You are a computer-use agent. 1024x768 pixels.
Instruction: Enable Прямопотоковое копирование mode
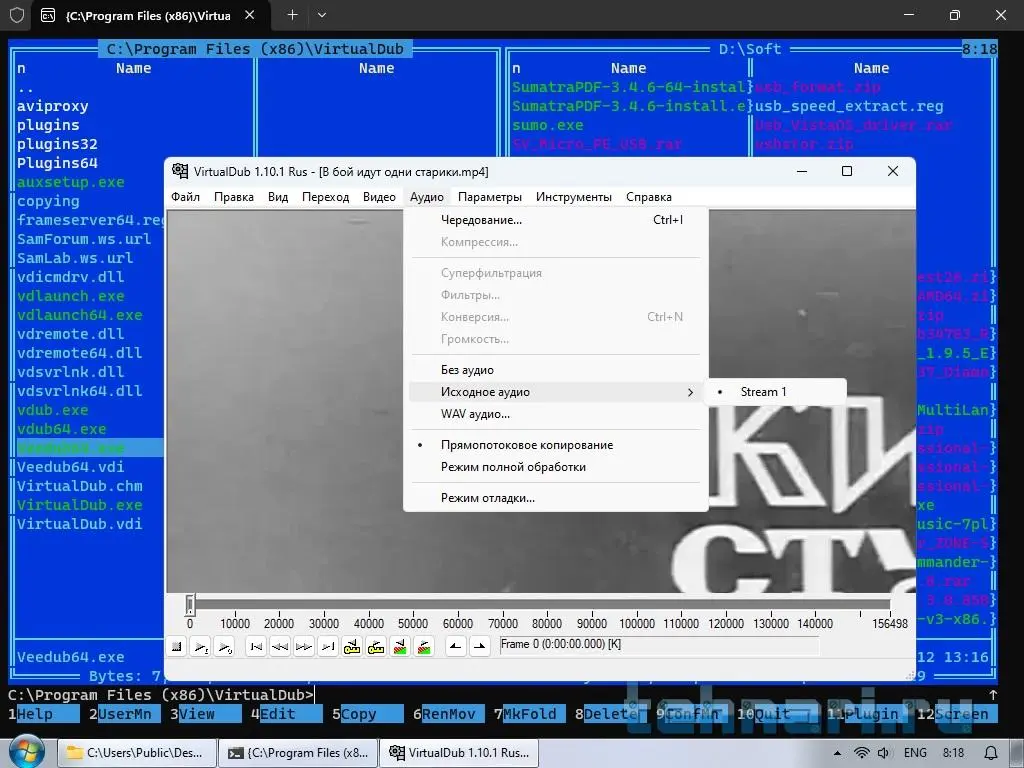[526, 445]
